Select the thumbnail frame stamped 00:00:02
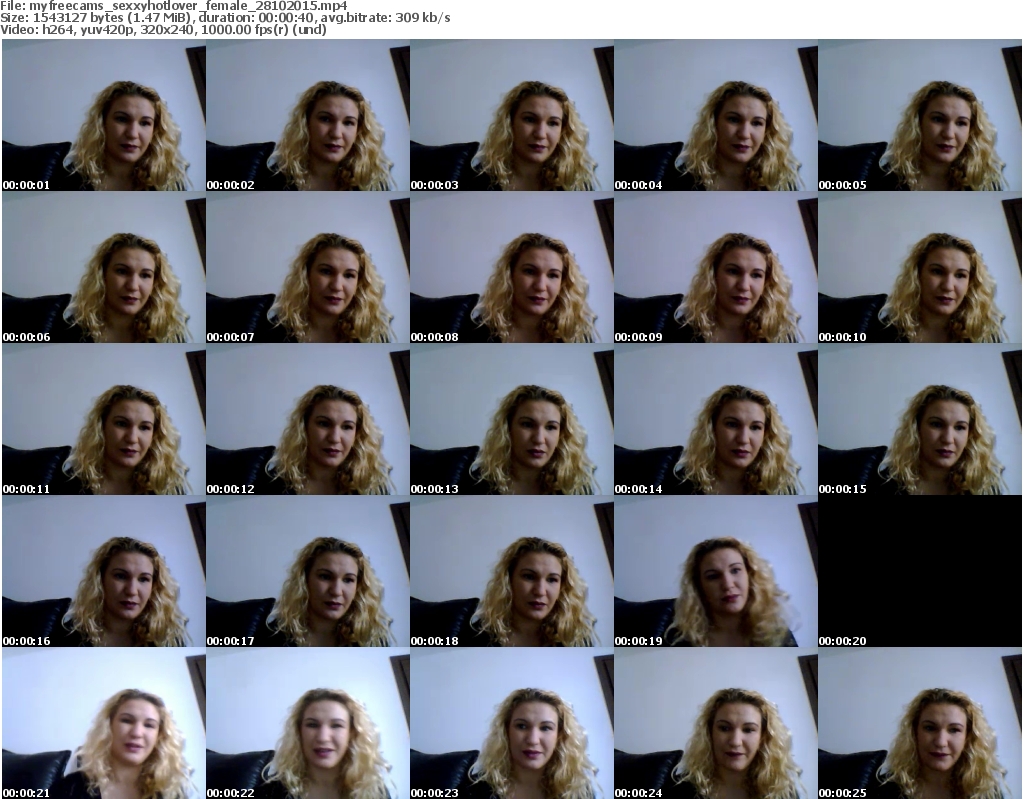 [x=308, y=115]
